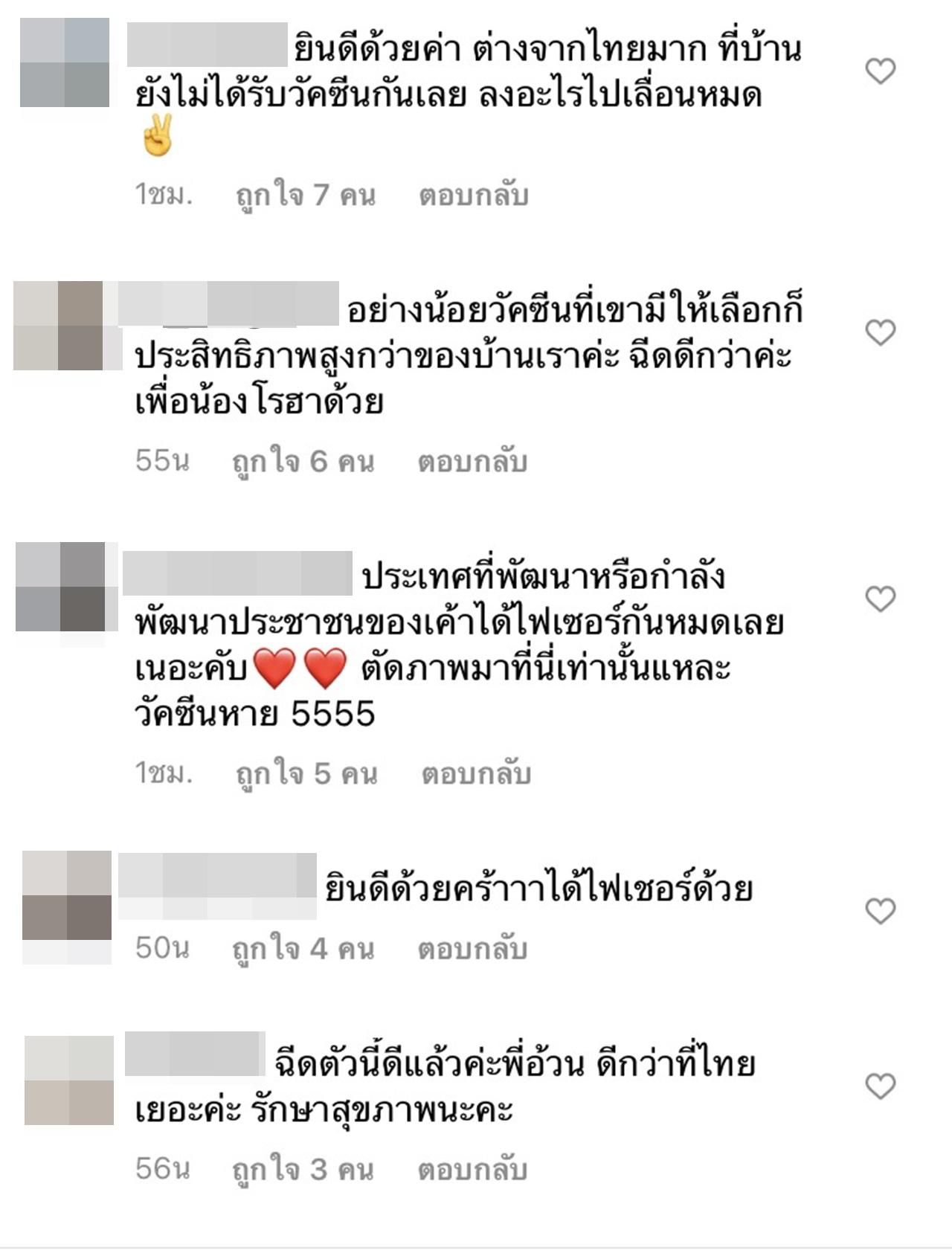This screenshot has width=952, height=1250.
Task: Open blurred username of second commenter
Action: (x=228, y=304)
